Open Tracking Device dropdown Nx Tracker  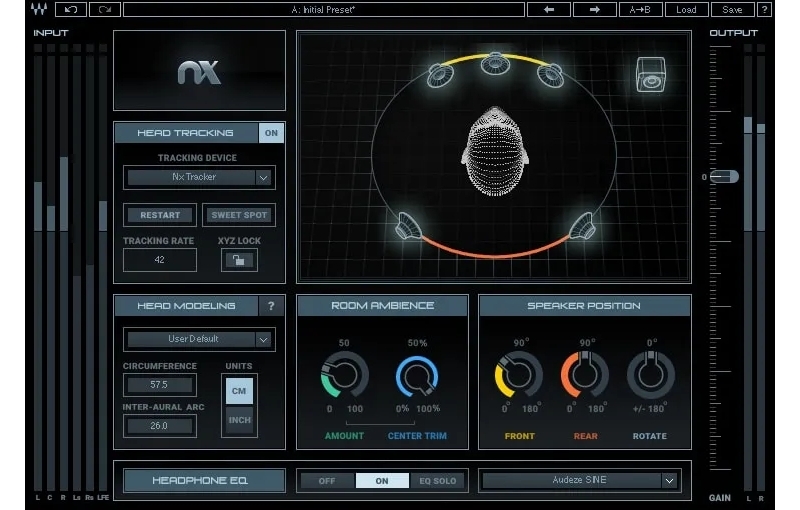tap(199, 177)
